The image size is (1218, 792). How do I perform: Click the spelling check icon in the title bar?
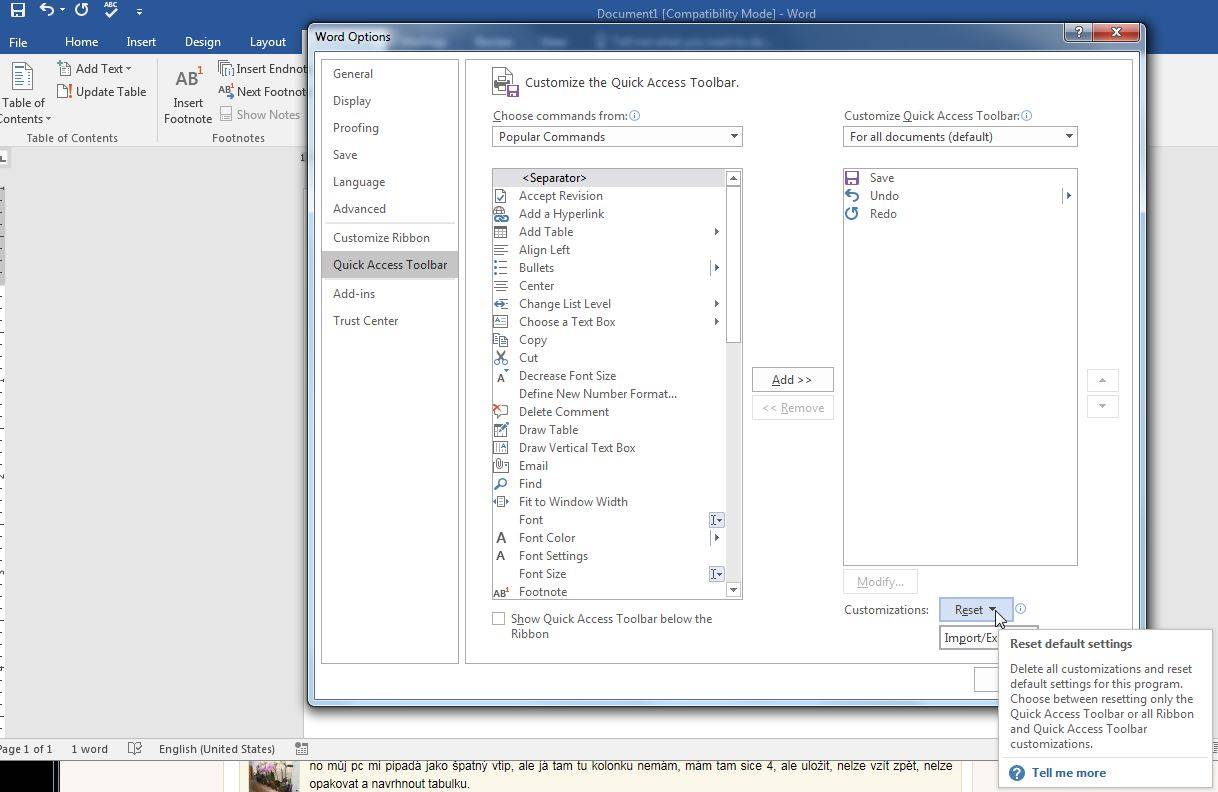[x=111, y=10]
